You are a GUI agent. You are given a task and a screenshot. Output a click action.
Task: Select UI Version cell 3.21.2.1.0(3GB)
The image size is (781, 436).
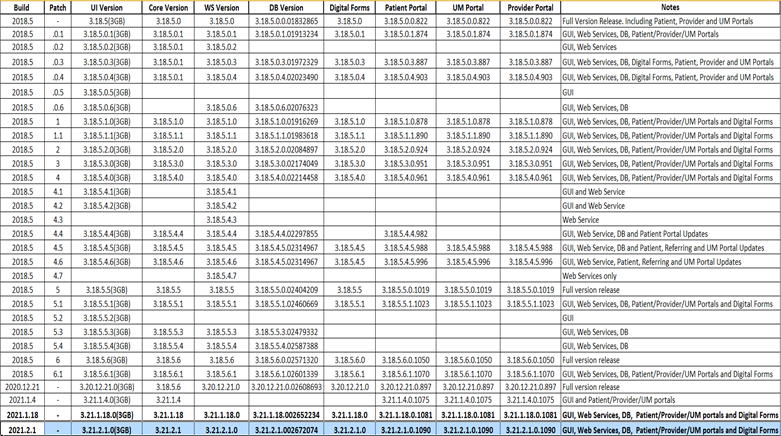coord(106,428)
